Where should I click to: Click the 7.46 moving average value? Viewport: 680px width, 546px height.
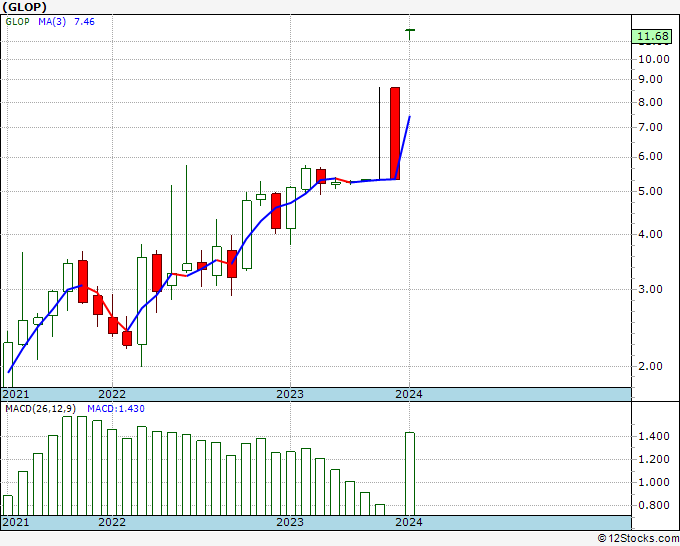(84, 22)
